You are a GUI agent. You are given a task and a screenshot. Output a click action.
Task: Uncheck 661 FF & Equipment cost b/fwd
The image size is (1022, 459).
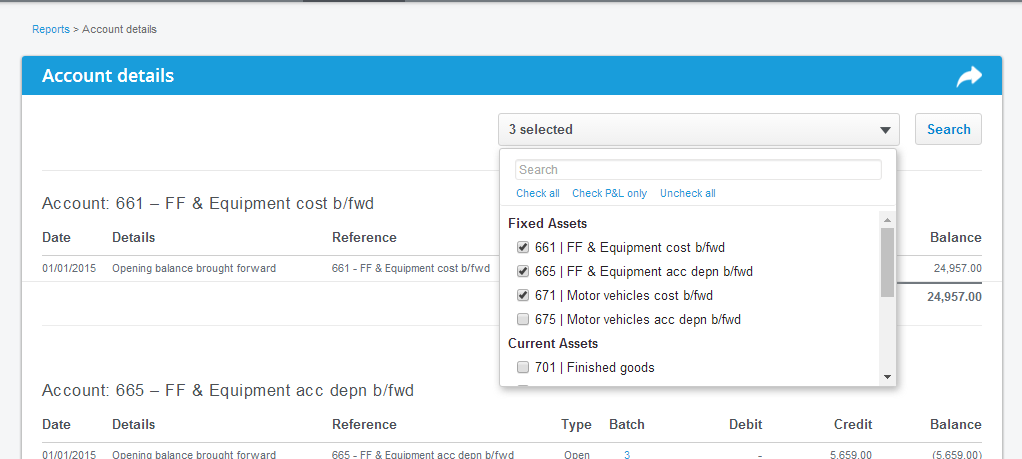point(523,248)
